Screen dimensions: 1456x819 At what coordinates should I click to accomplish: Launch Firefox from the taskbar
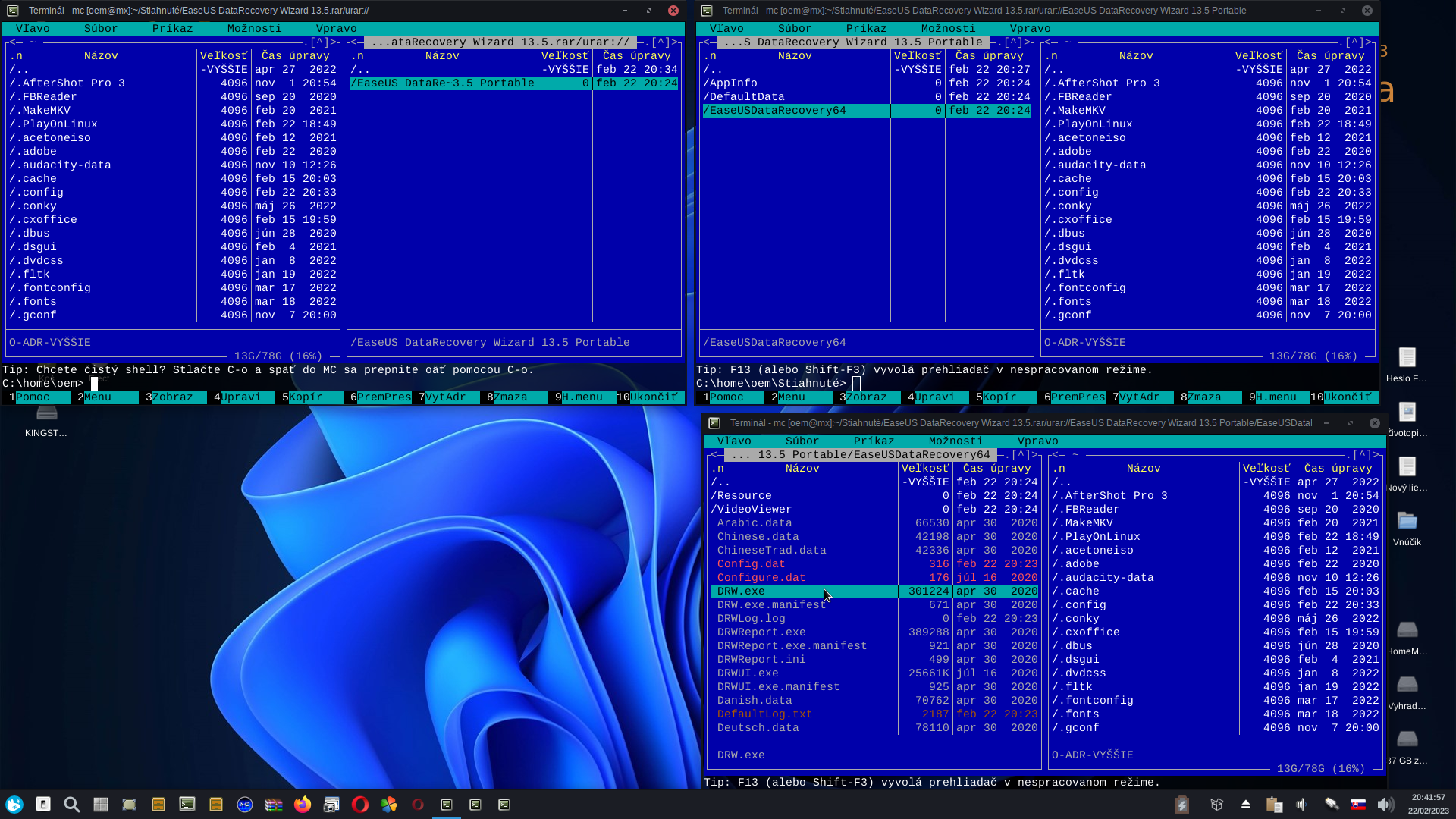303,805
